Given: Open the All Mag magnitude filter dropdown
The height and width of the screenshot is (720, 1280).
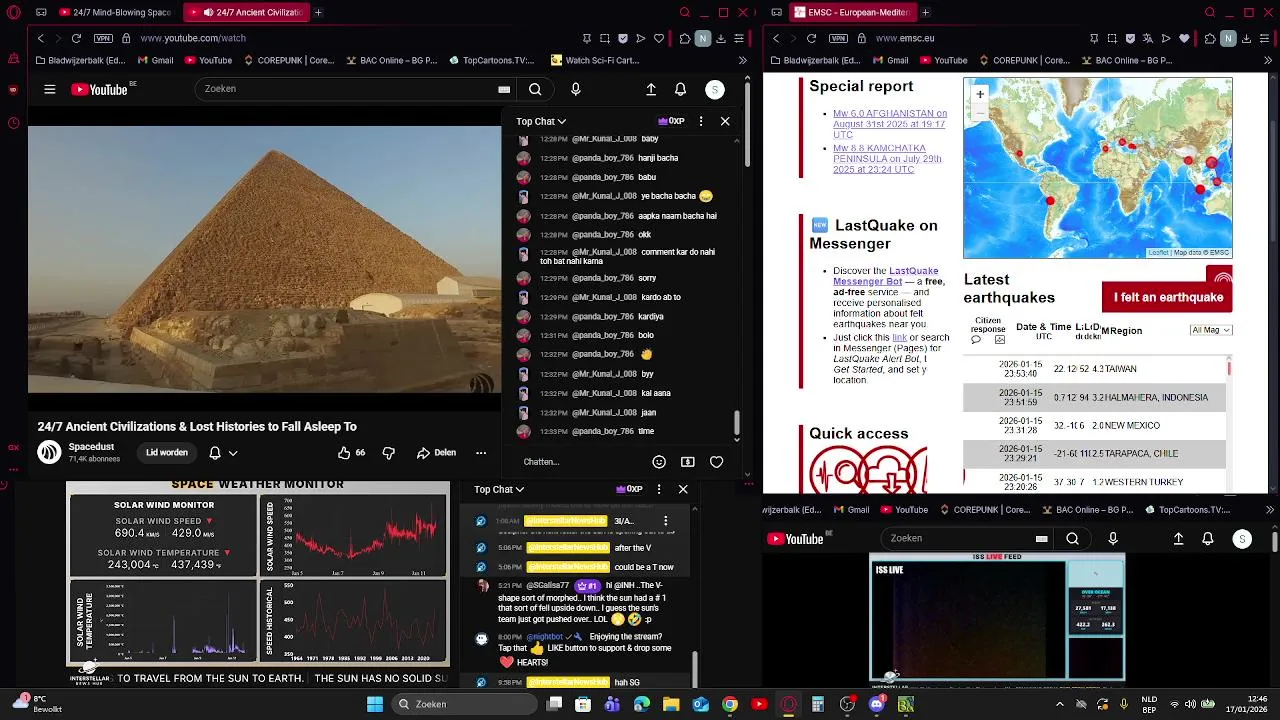Looking at the screenshot, I should pyautogui.click(x=1211, y=330).
